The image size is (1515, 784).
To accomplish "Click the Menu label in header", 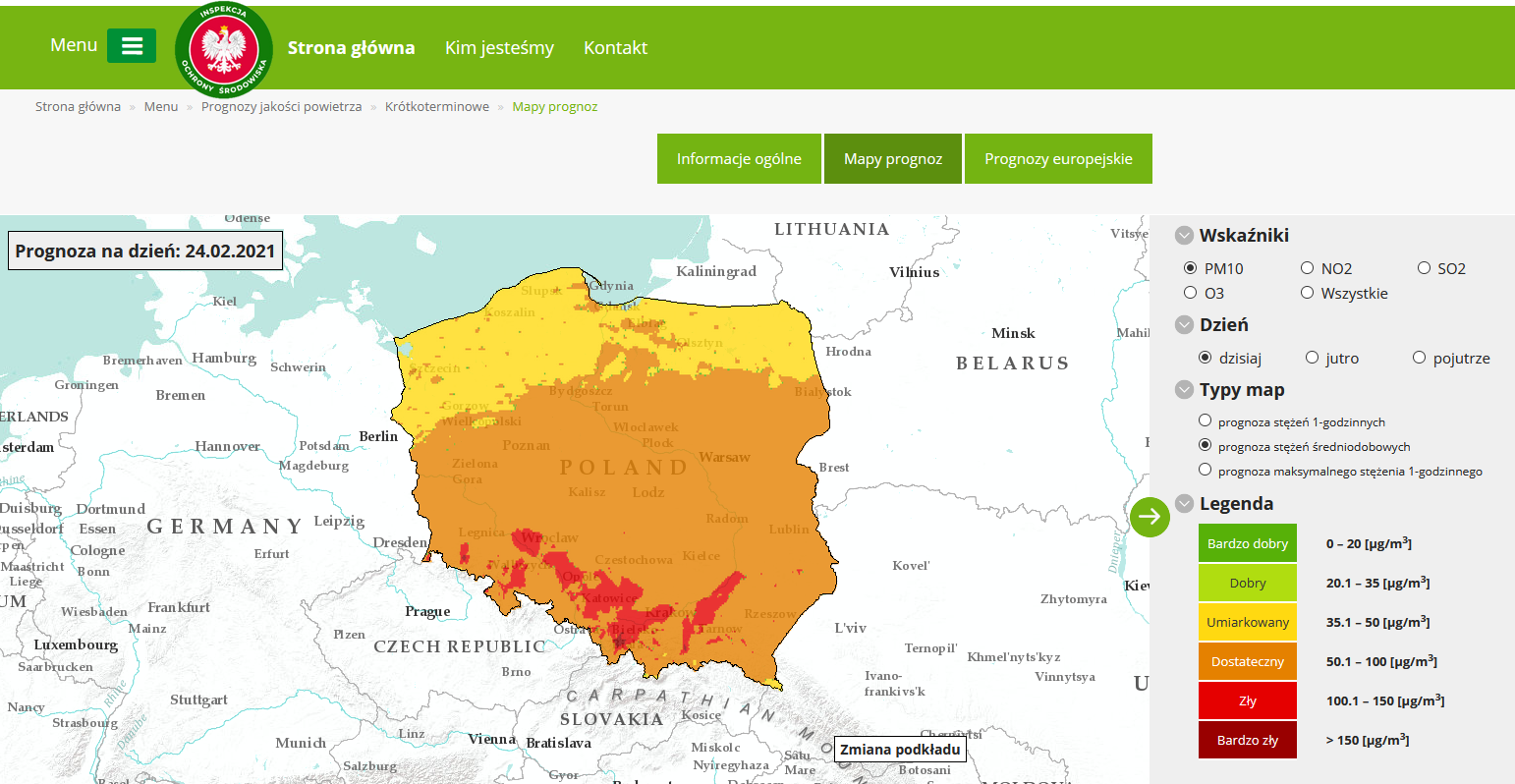I will (74, 45).
